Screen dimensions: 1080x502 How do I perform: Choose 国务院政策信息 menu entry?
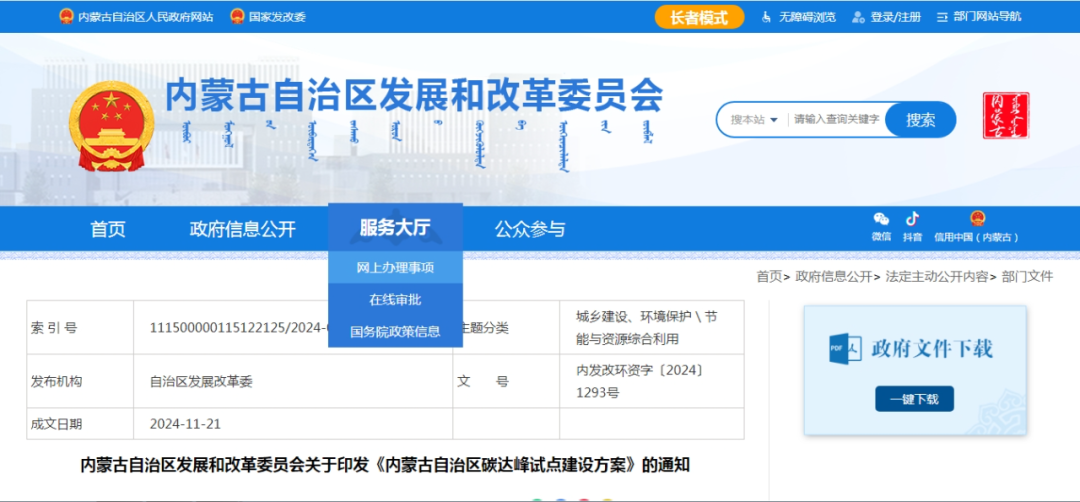pyautogui.click(x=395, y=332)
